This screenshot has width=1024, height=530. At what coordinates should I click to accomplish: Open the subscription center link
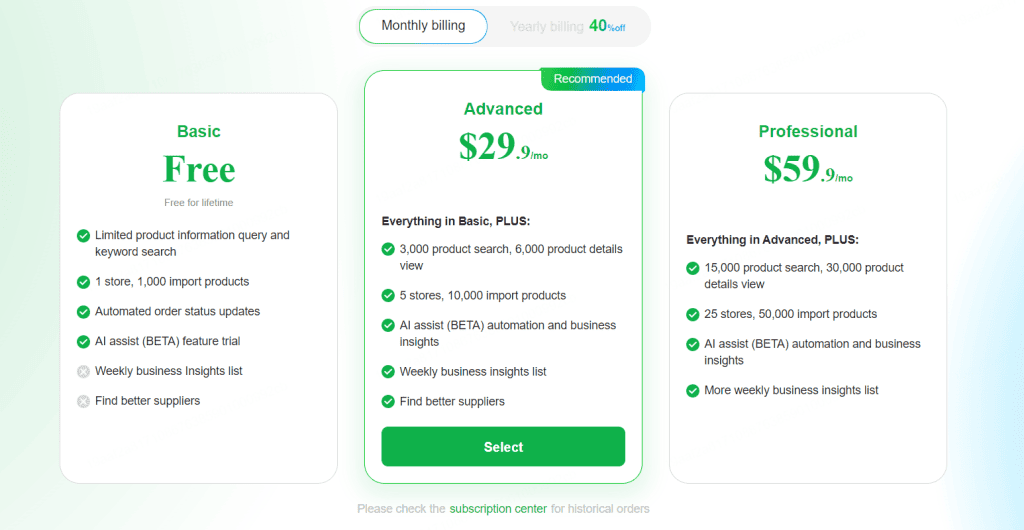(x=498, y=508)
